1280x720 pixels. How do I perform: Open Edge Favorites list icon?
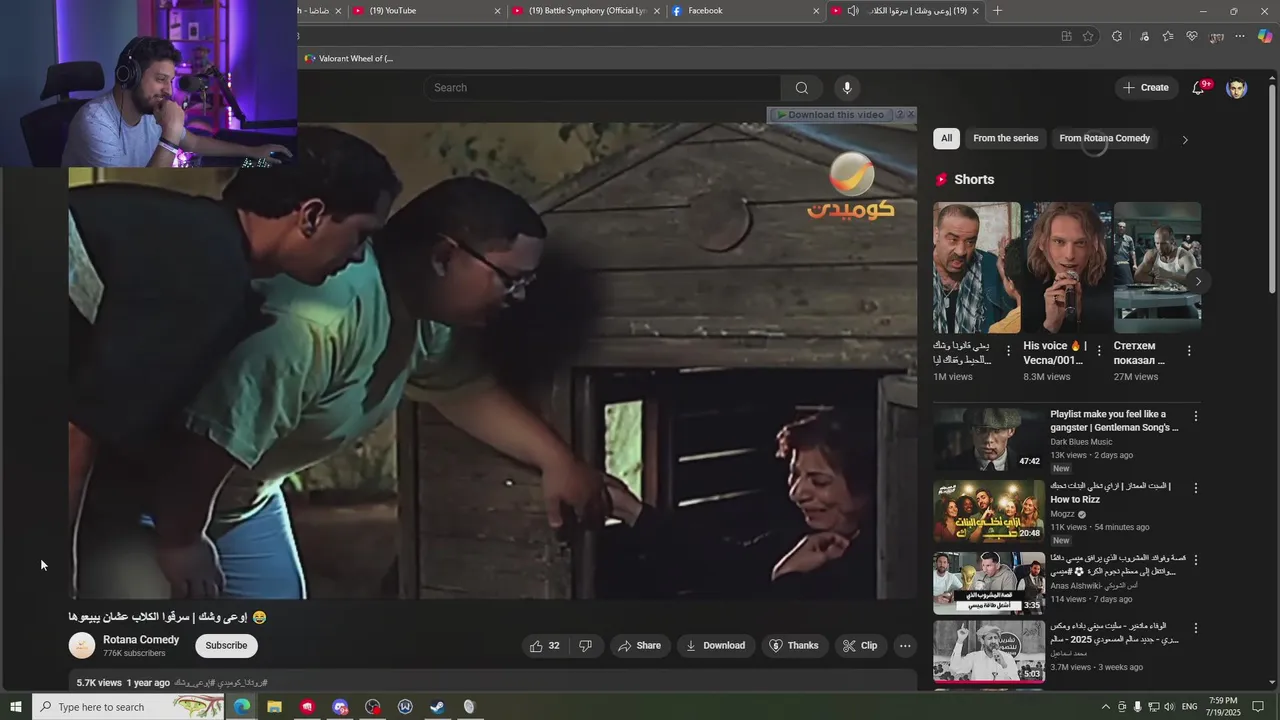(x=1168, y=36)
